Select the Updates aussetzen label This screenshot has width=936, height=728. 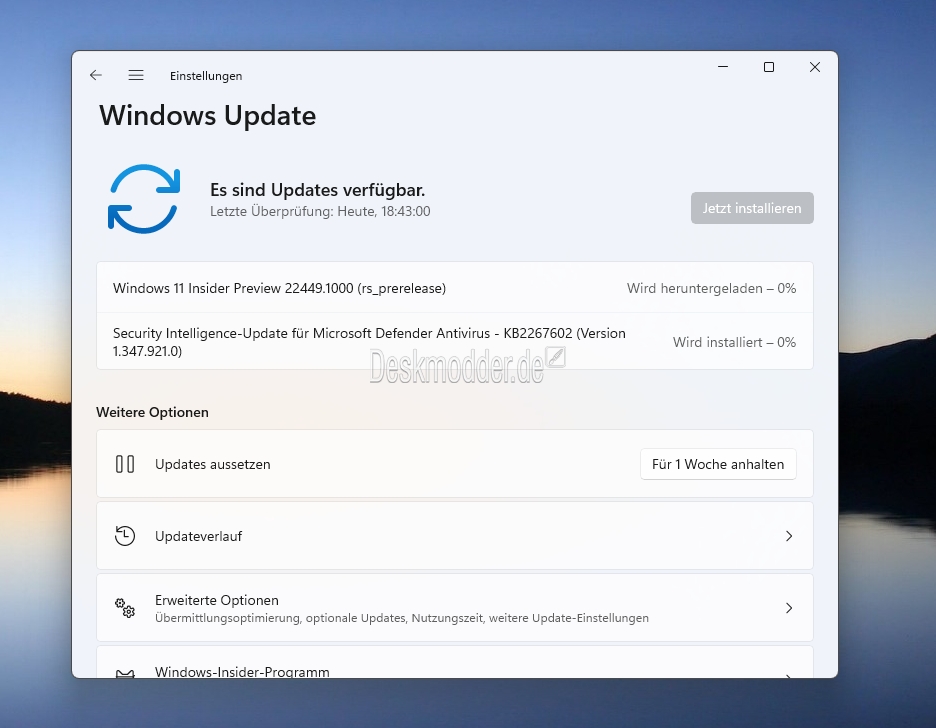coord(213,464)
